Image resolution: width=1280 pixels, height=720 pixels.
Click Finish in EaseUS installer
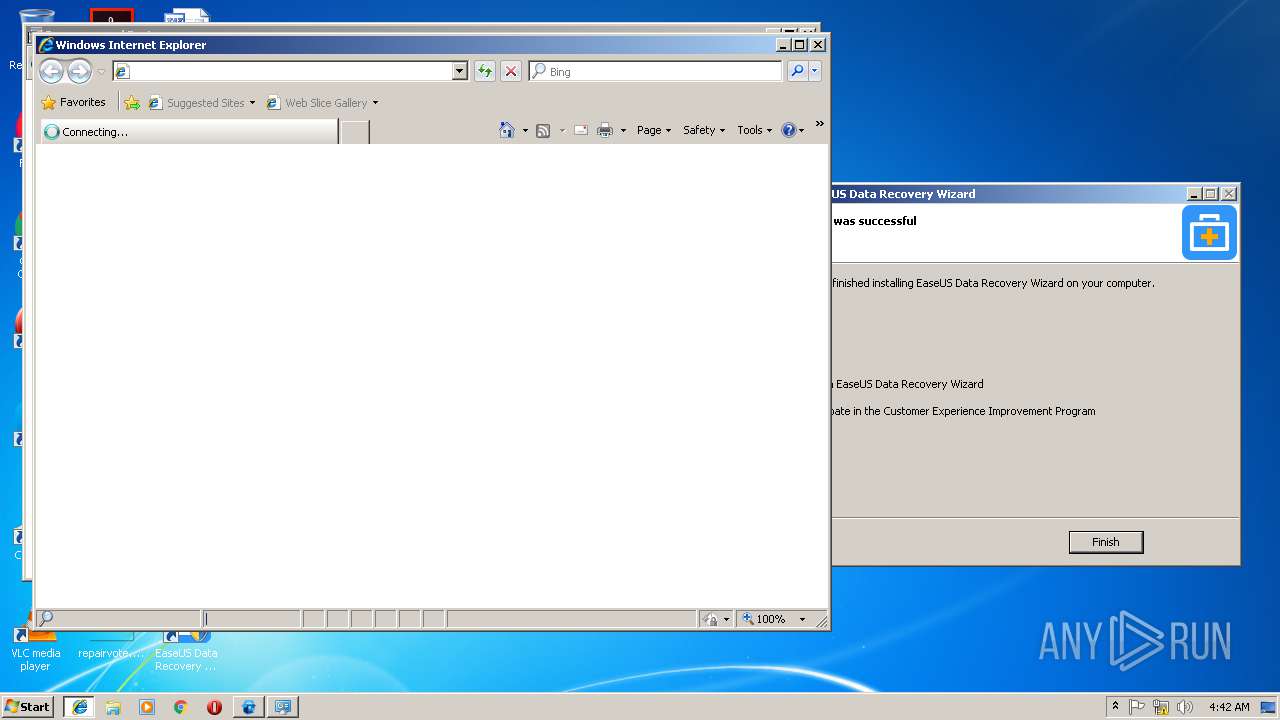click(x=1105, y=542)
